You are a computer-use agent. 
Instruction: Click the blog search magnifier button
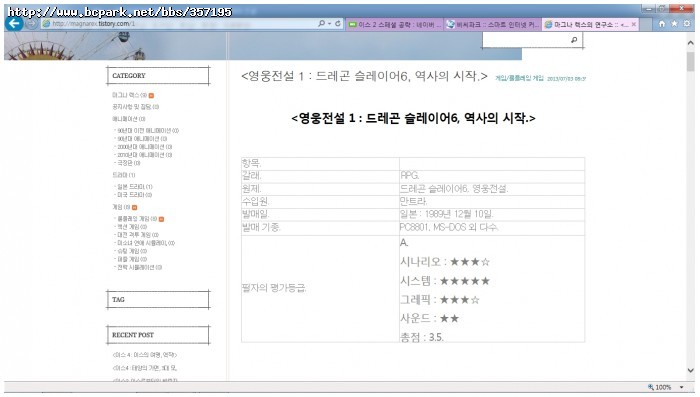574,40
